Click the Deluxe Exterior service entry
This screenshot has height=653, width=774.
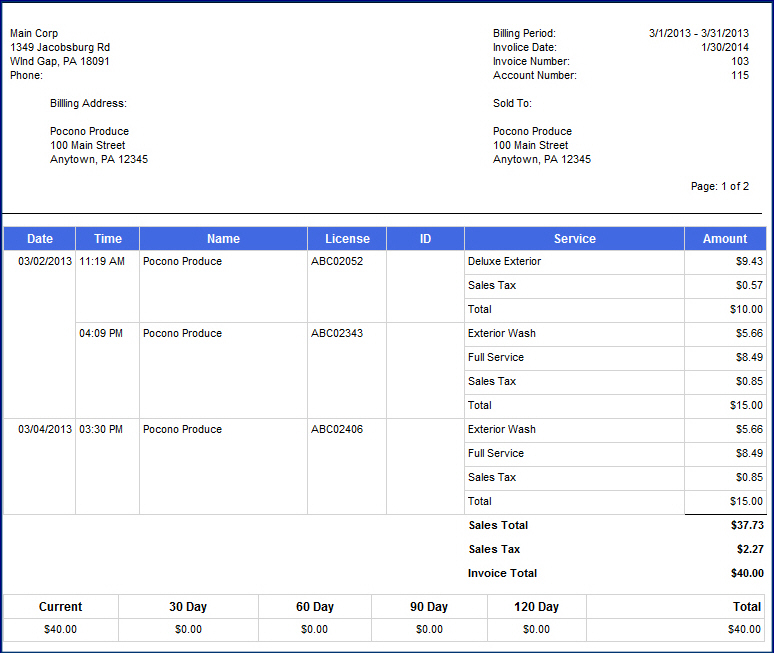tap(504, 261)
